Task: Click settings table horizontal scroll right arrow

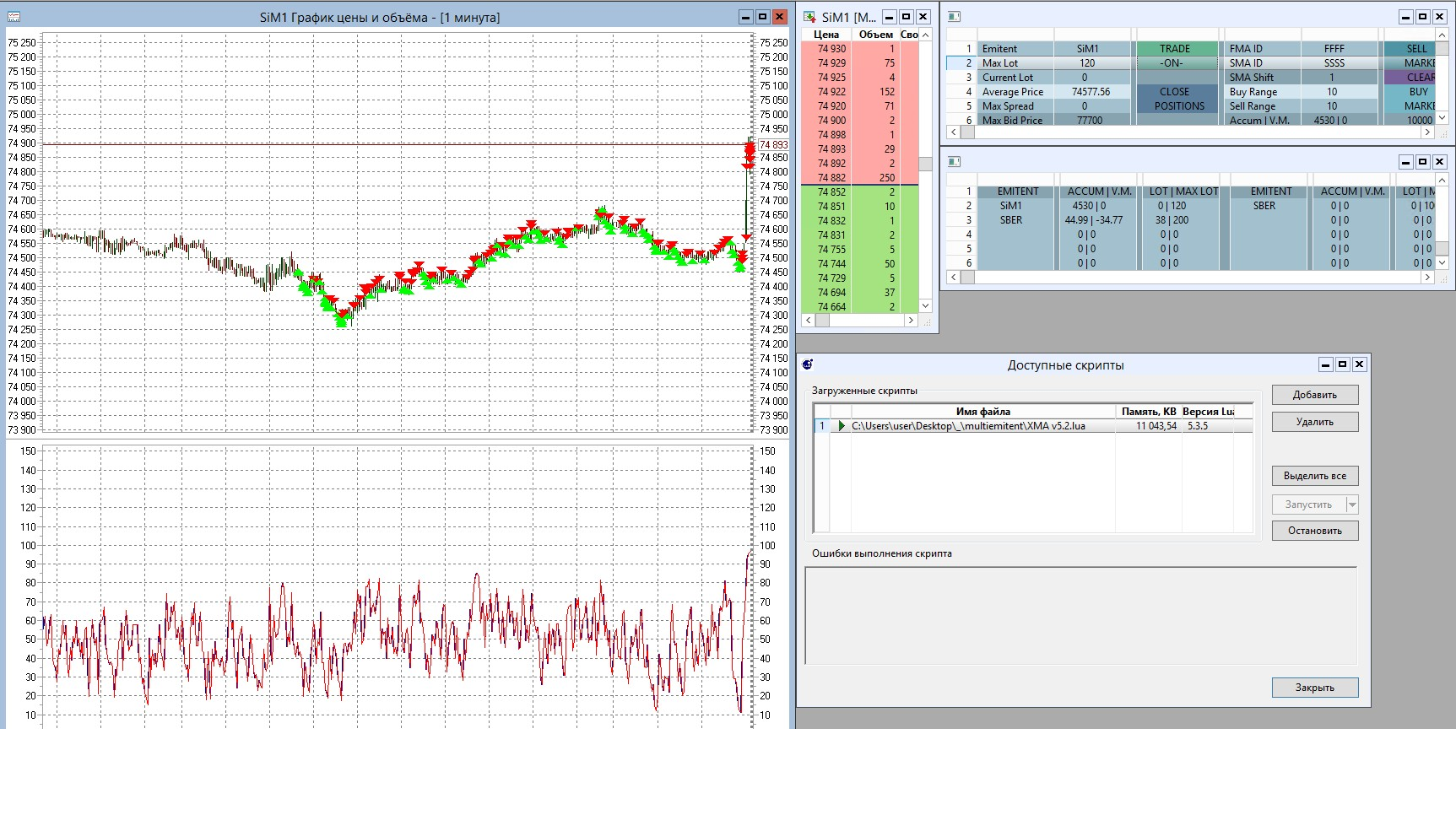Action: [x=1427, y=132]
